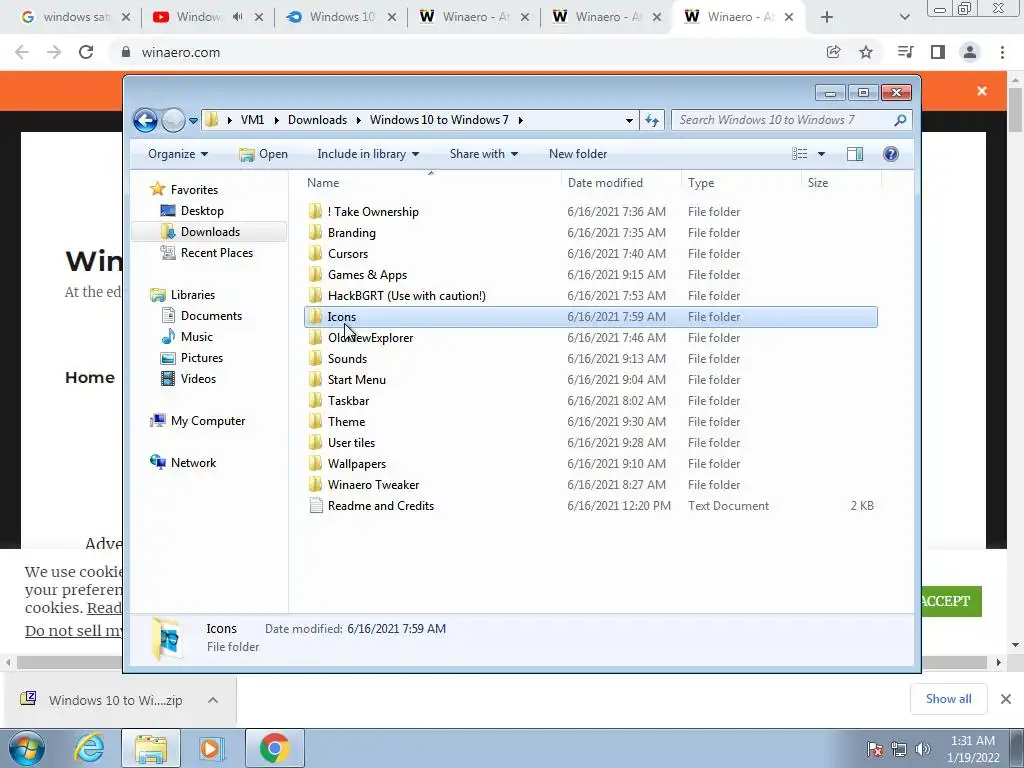Click the Wallpapers folder icon
The height and width of the screenshot is (768, 1024).
(315, 464)
